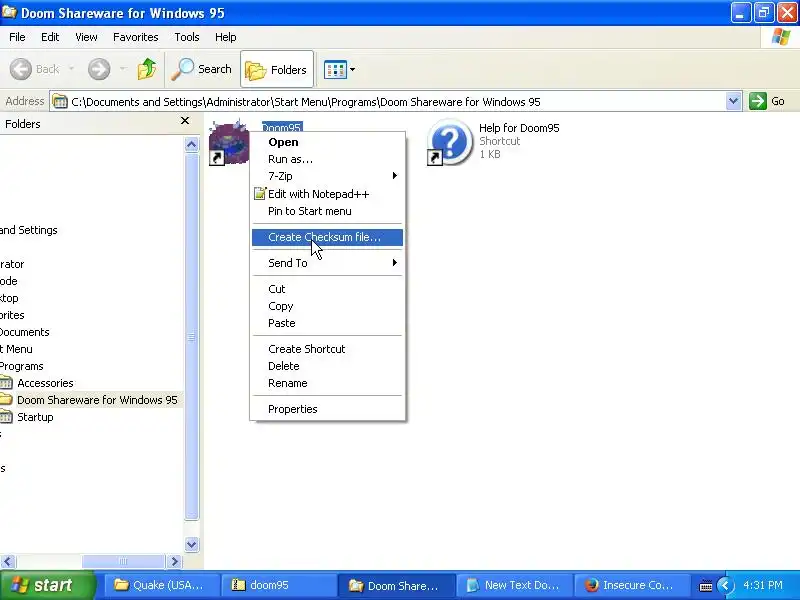
Task: Toggle the Folders pane button
Action: pyautogui.click(x=277, y=69)
